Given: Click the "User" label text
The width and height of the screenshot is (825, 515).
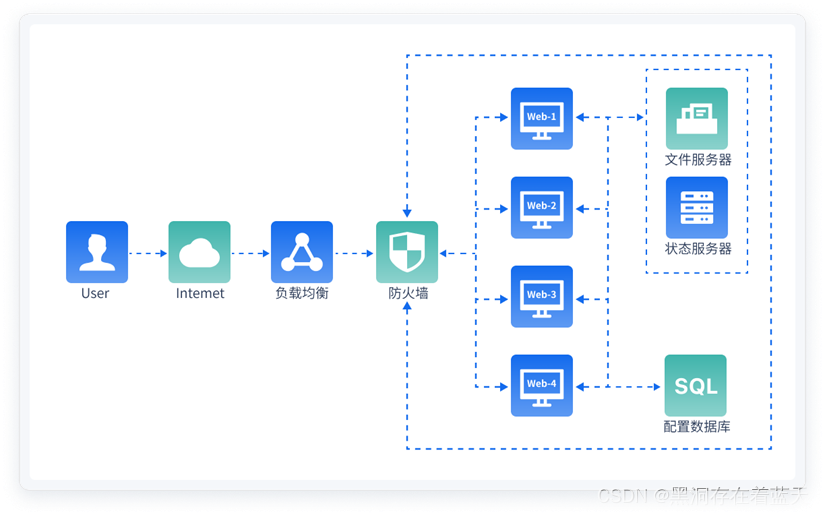Looking at the screenshot, I should 95,294.
